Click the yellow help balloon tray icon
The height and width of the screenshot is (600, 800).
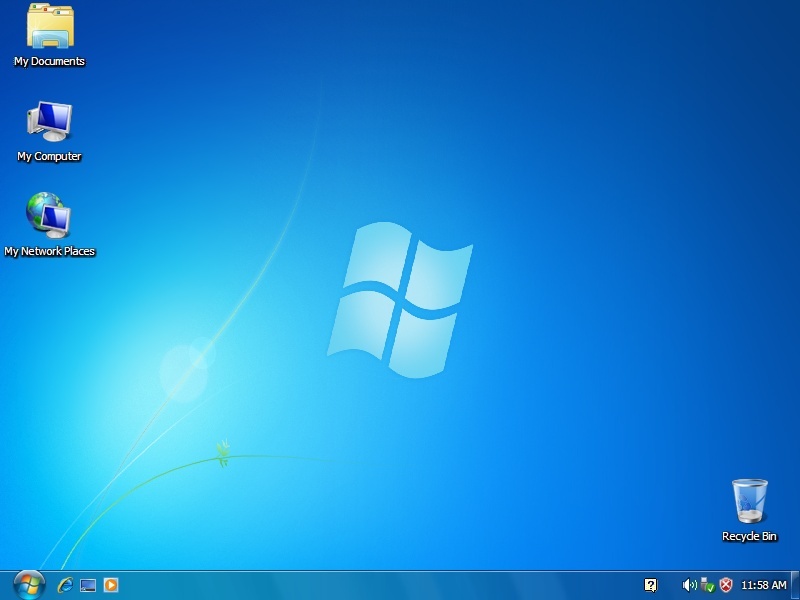tap(651, 585)
